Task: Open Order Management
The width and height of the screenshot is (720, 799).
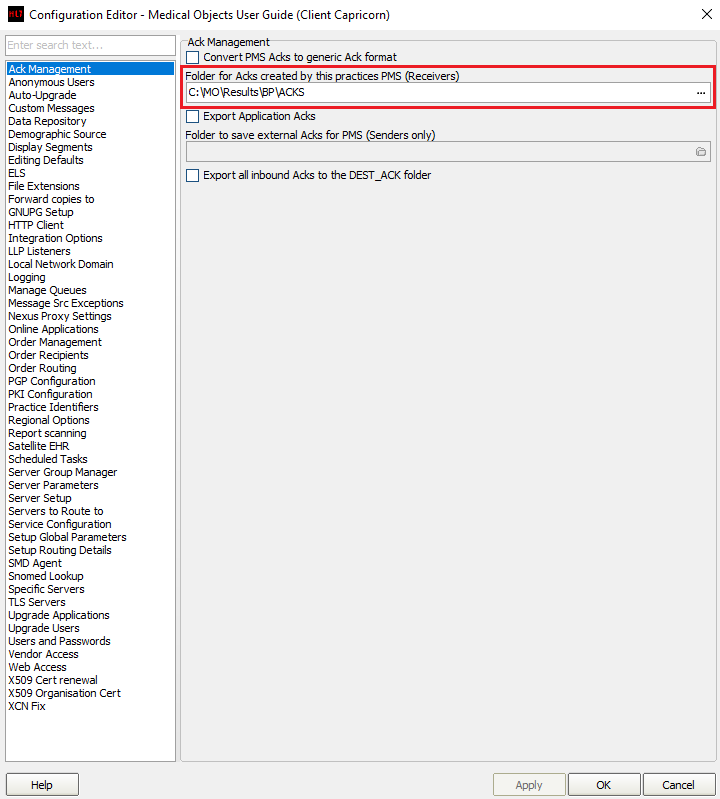Action: coord(55,342)
